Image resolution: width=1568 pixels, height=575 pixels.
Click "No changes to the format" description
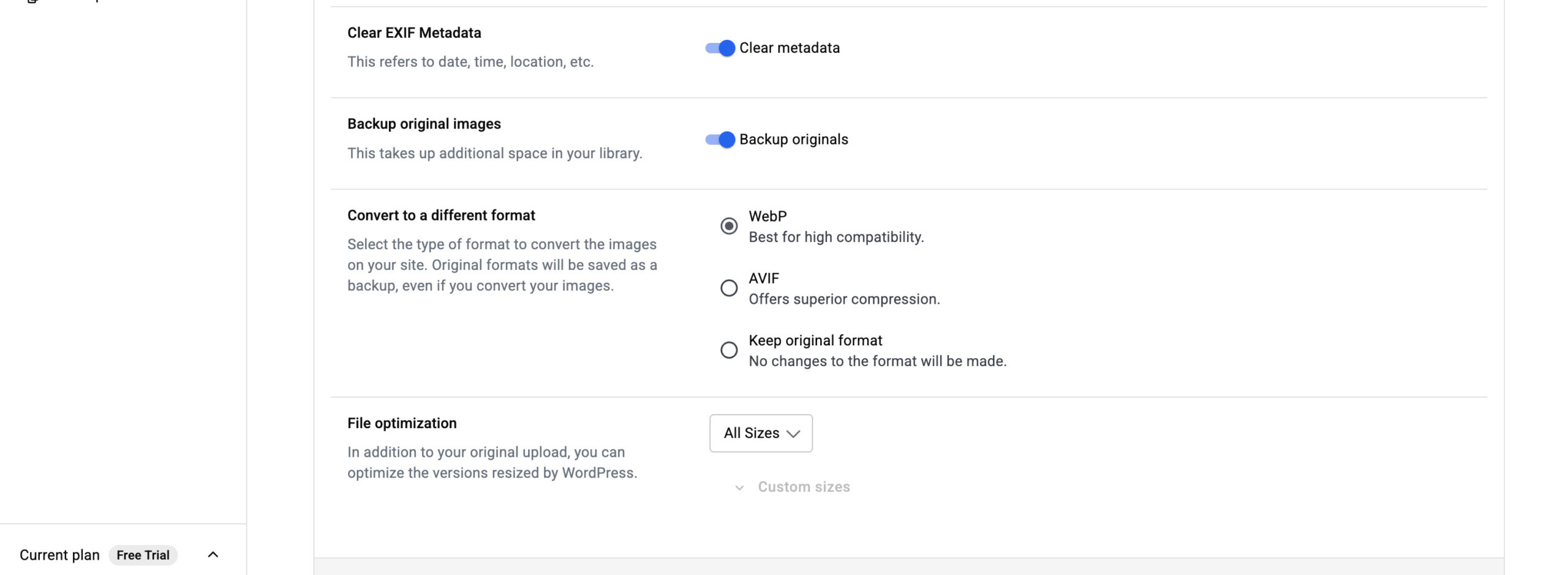[x=877, y=361]
